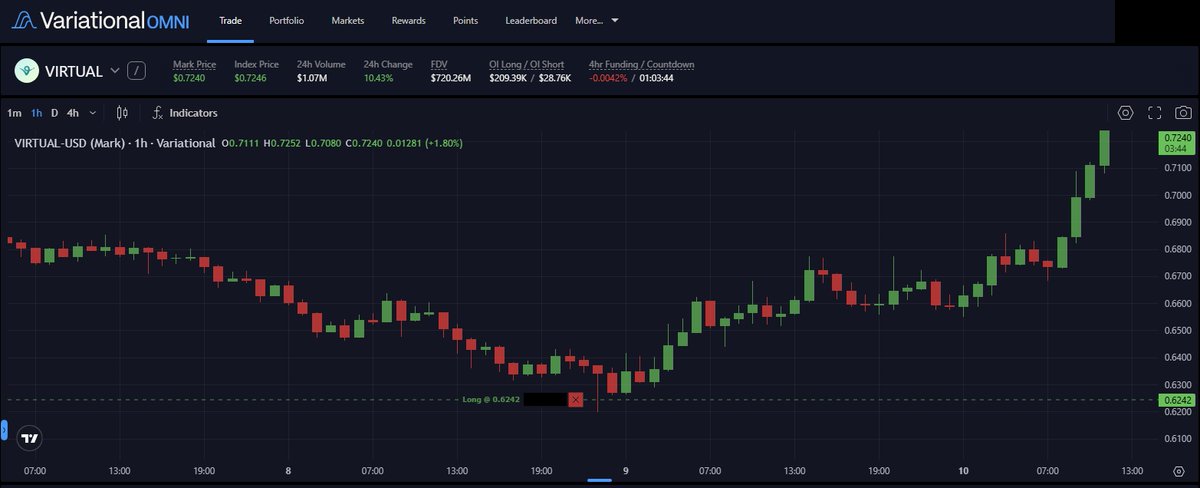The height and width of the screenshot is (488, 1200).
Task: Select the 1h timeframe
Action: pos(36,113)
